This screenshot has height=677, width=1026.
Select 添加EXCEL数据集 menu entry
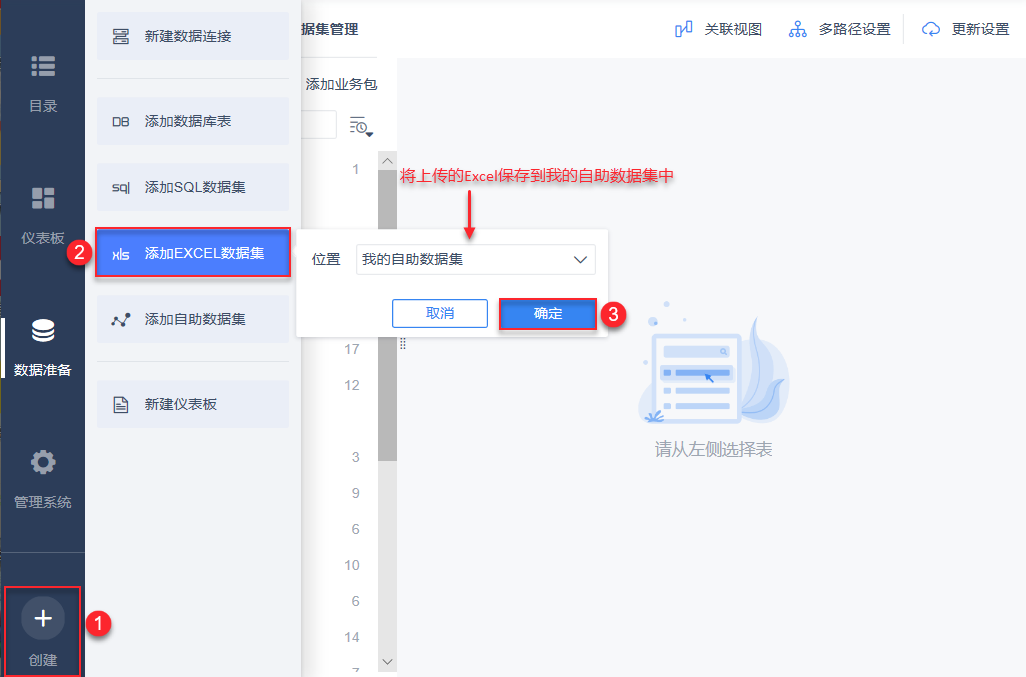pyautogui.click(x=193, y=253)
